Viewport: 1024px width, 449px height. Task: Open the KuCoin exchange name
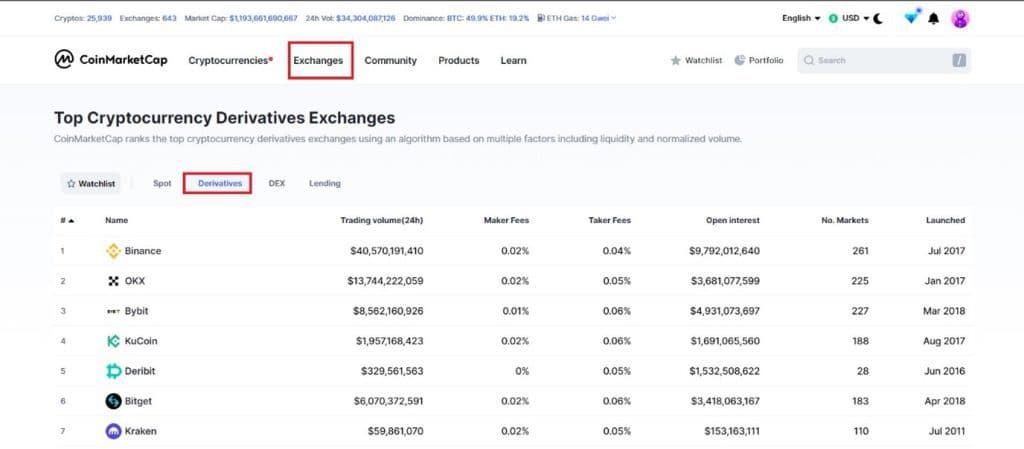tap(141, 341)
